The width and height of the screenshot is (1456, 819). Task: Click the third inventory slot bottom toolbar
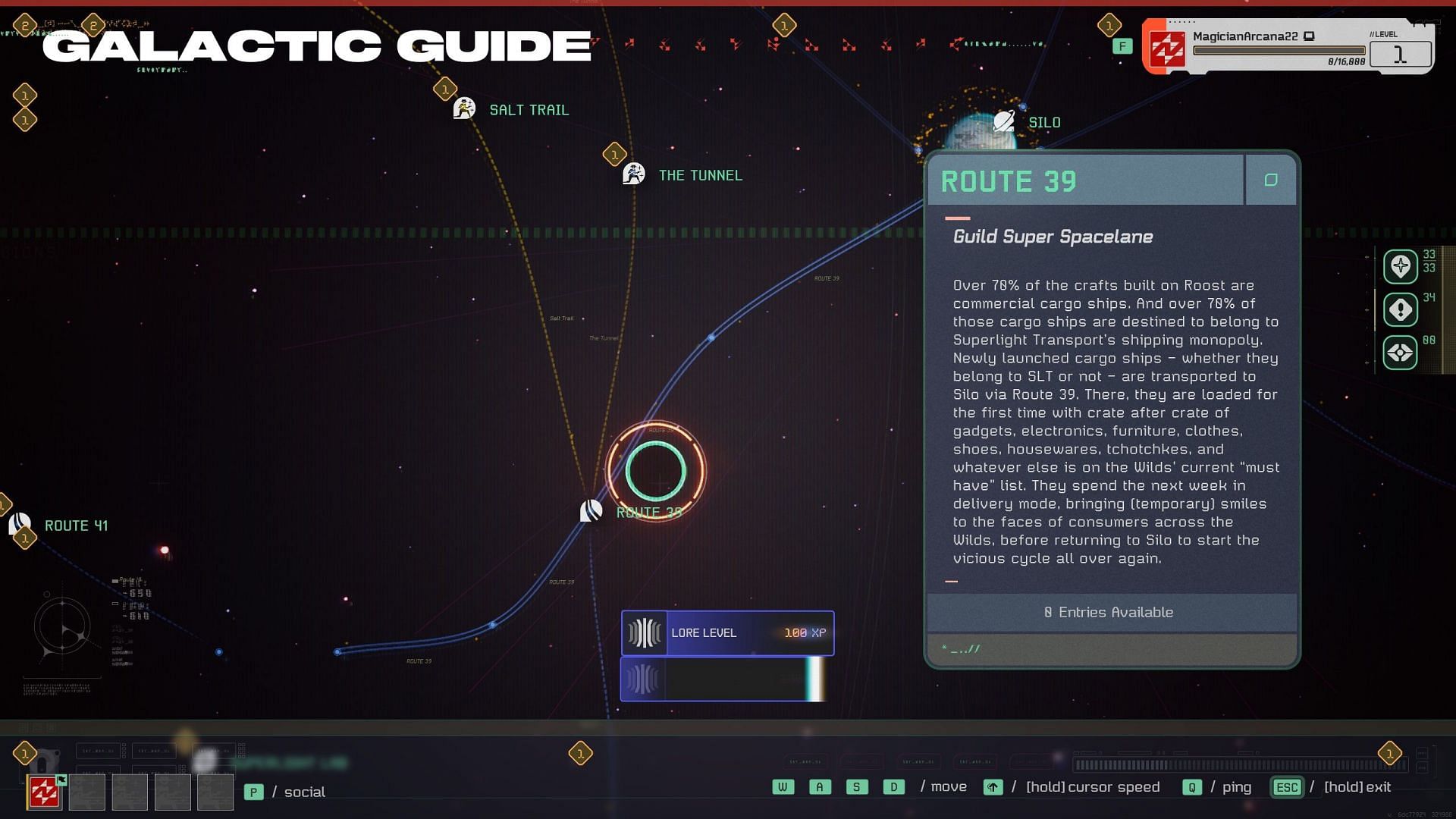point(130,790)
